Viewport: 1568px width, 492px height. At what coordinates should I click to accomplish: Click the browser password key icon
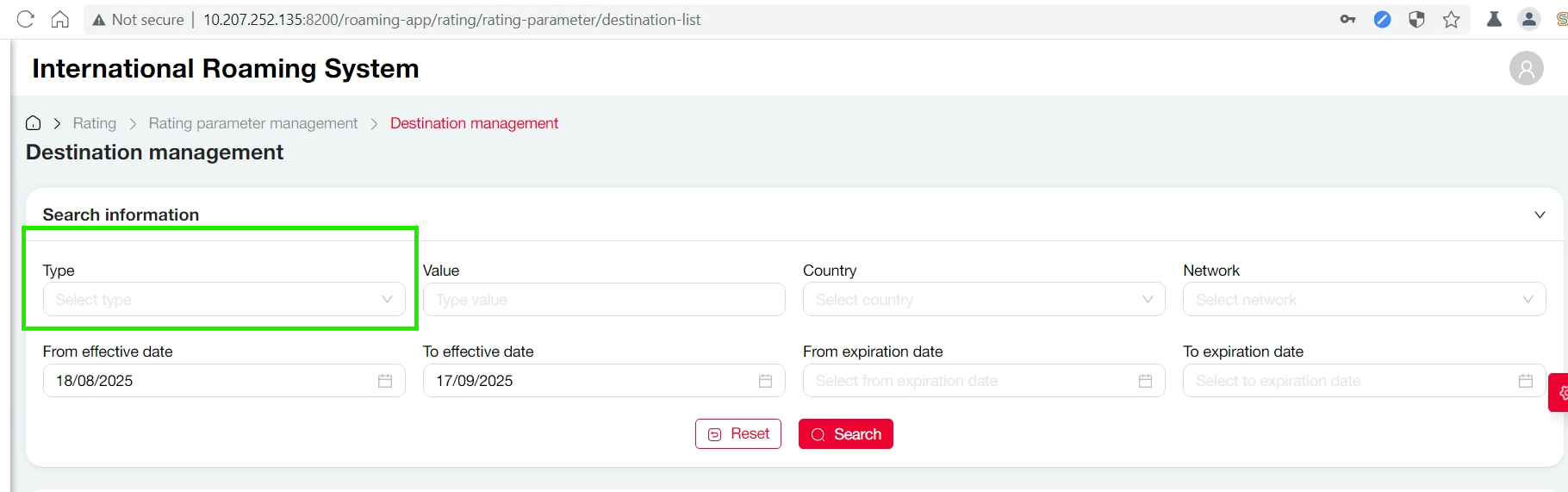coord(1347,19)
